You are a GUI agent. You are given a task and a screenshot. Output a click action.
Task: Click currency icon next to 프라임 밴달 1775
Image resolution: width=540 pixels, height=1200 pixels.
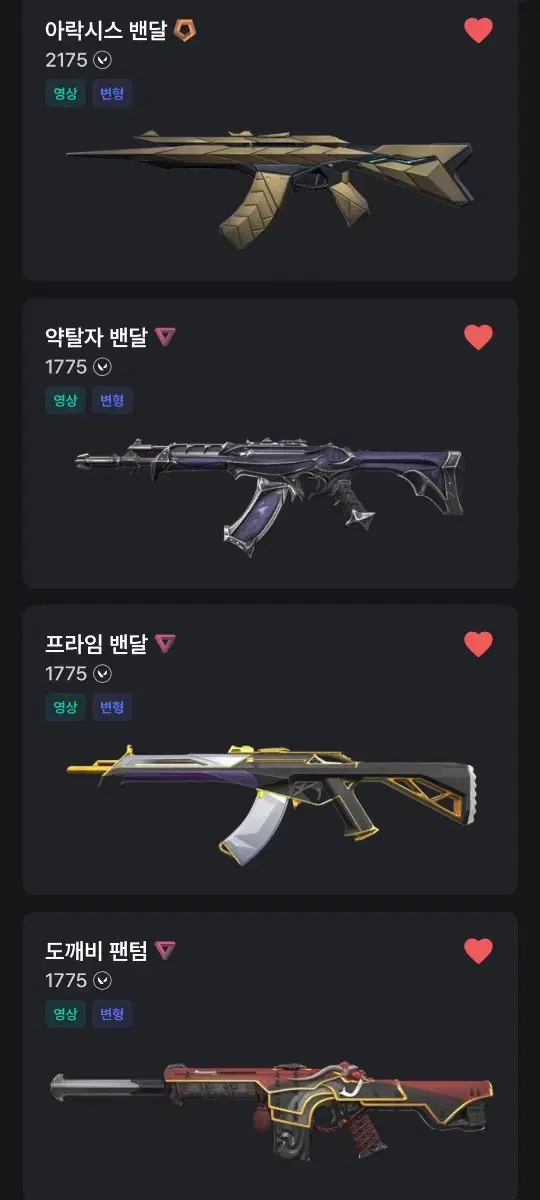102,674
